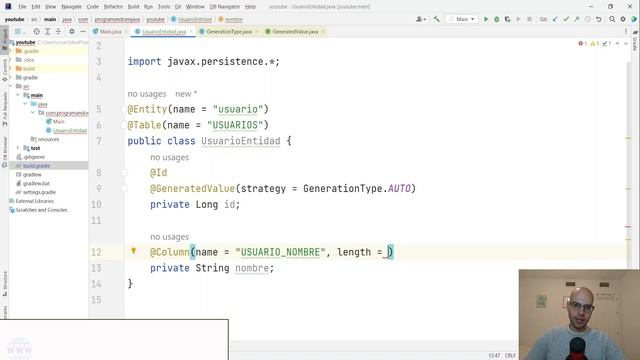Run with coverage icon
Viewport: 640px width, 360px height.
[x=507, y=19]
